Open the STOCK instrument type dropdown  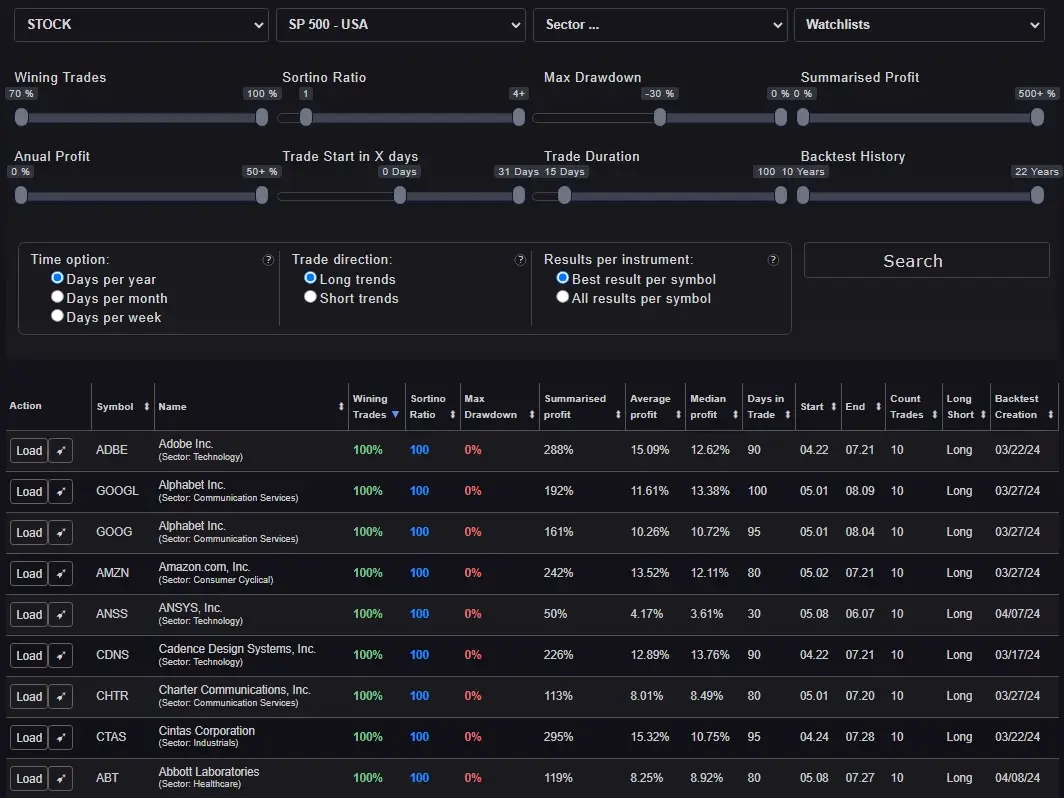tap(141, 25)
